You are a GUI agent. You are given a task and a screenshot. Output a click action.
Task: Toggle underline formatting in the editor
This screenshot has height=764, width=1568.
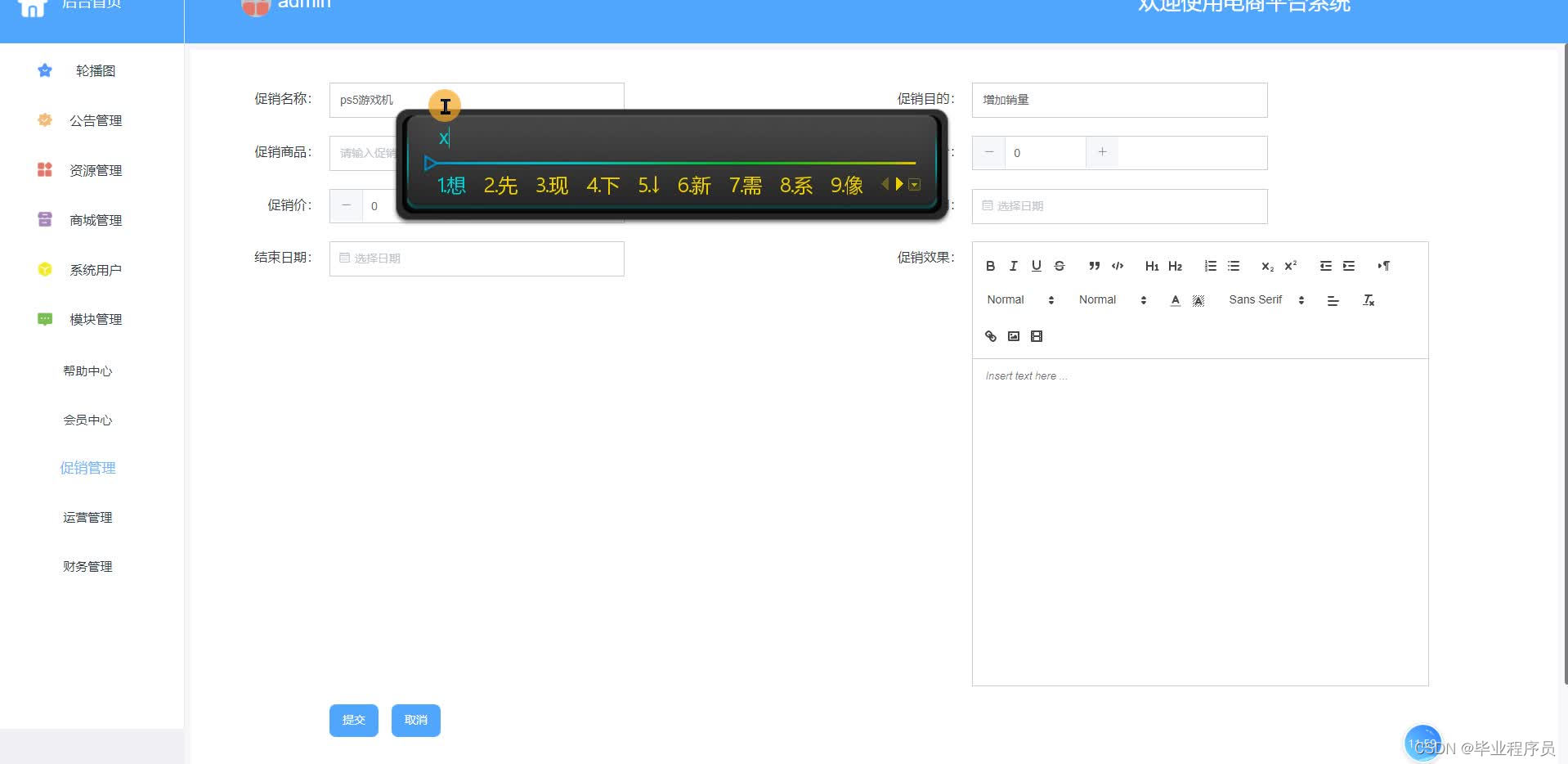pyautogui.click(x=1036, y=266)
